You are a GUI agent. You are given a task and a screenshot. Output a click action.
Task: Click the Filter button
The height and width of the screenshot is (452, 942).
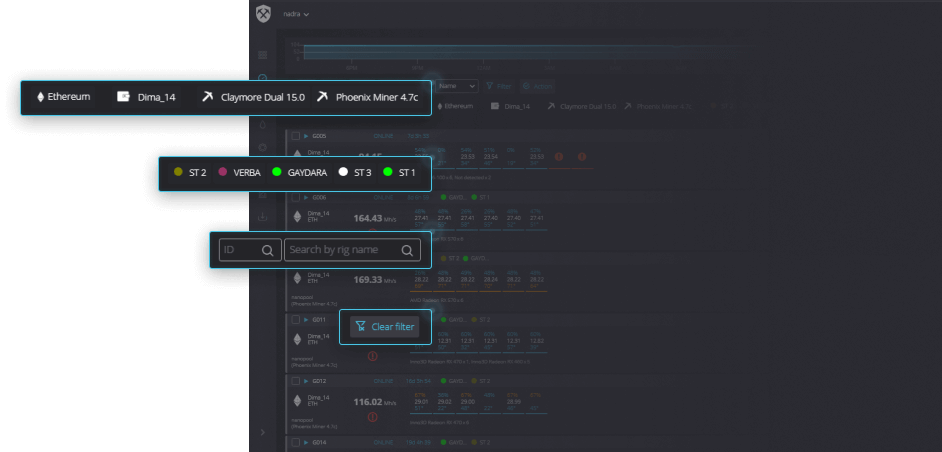tap(499, 86)
